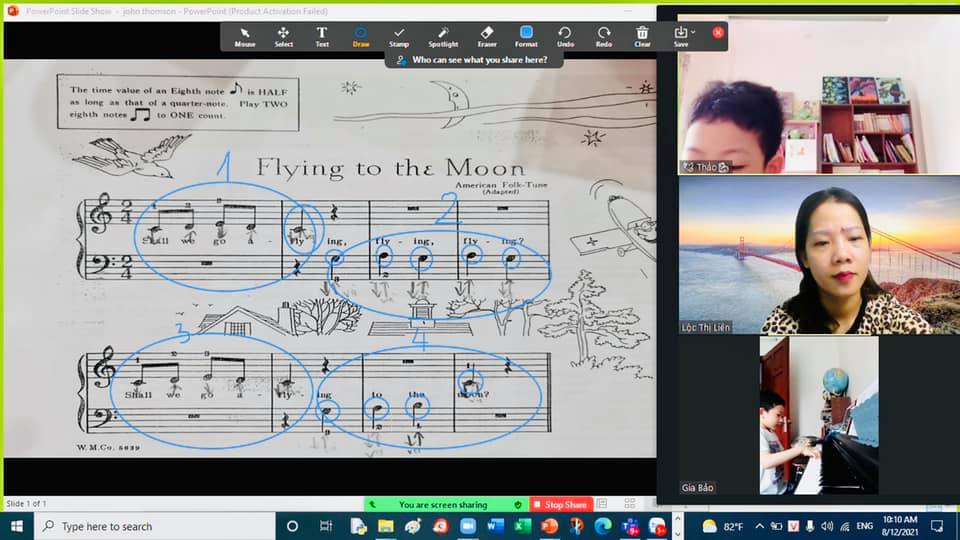Undo the last annotation

point(565,37)
